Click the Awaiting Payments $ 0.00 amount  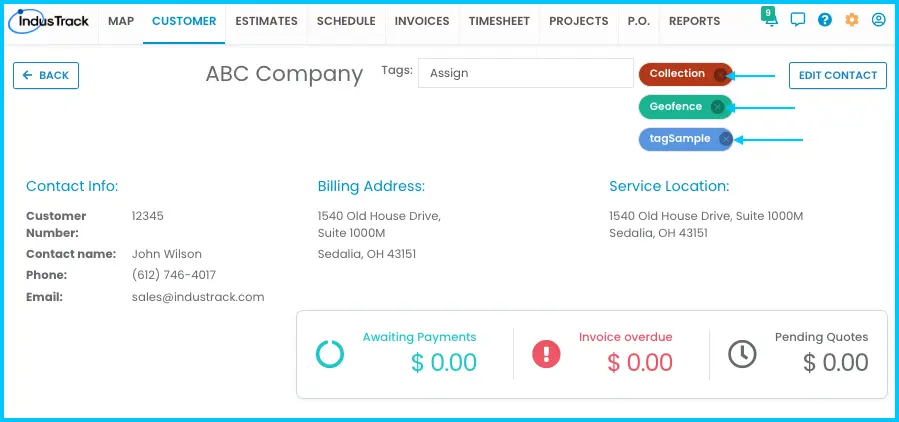click(444, 362)
